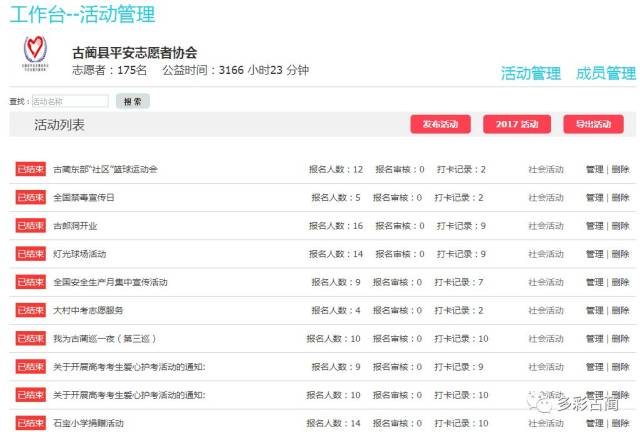The width and height of the screenshot is (640, 432).
Task: Click 管理 for 古郎洞开业
Action: pyautogui.click(x=594, y=226)
